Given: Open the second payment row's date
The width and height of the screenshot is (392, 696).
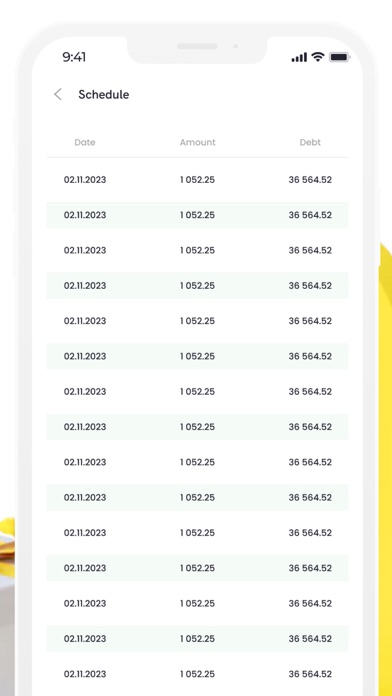Looking at the screenshot, I should tap(85, 215).
